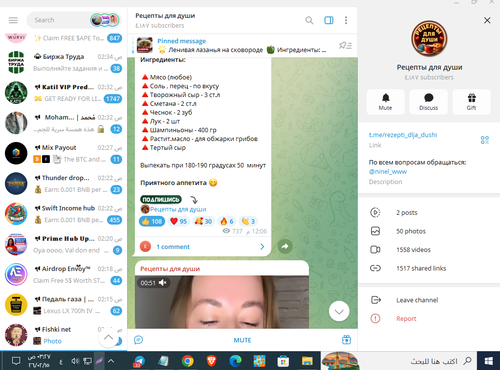Click Leave channel

429,300
